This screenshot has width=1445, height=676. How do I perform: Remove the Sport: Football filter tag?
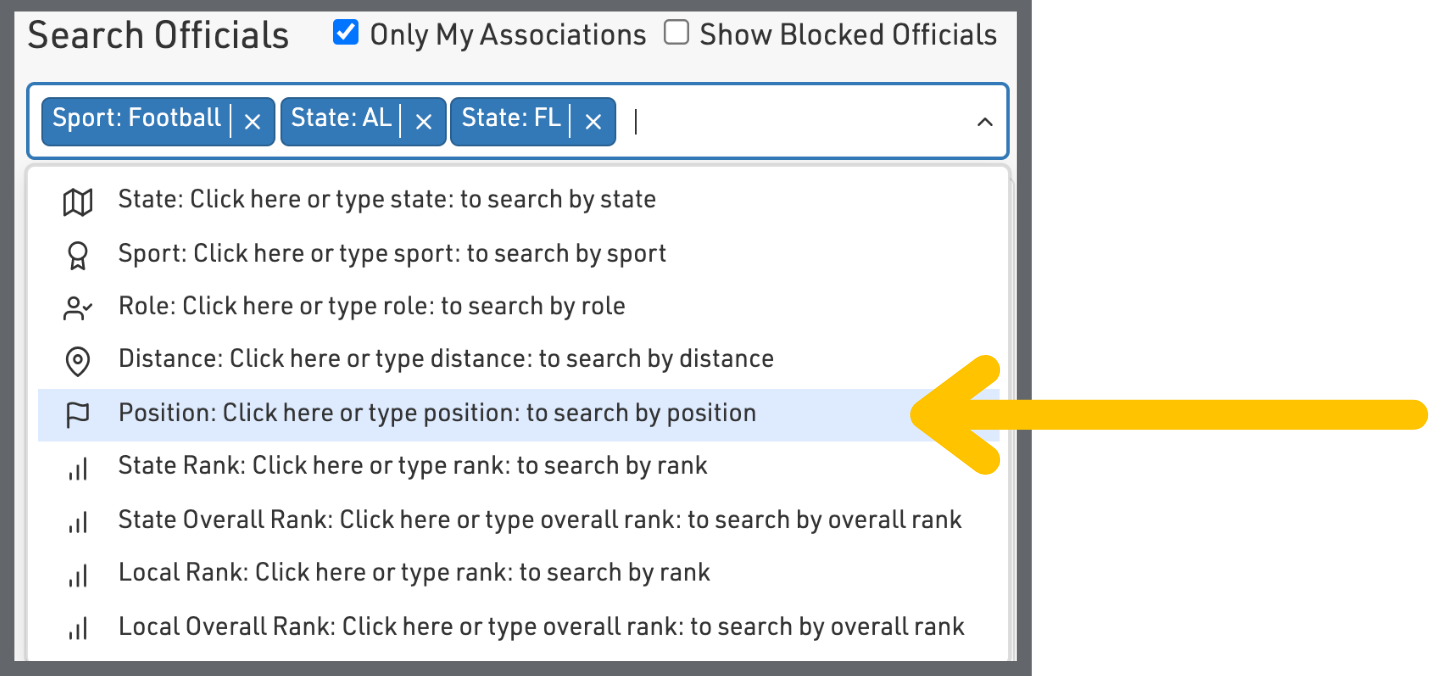(252, 121)
